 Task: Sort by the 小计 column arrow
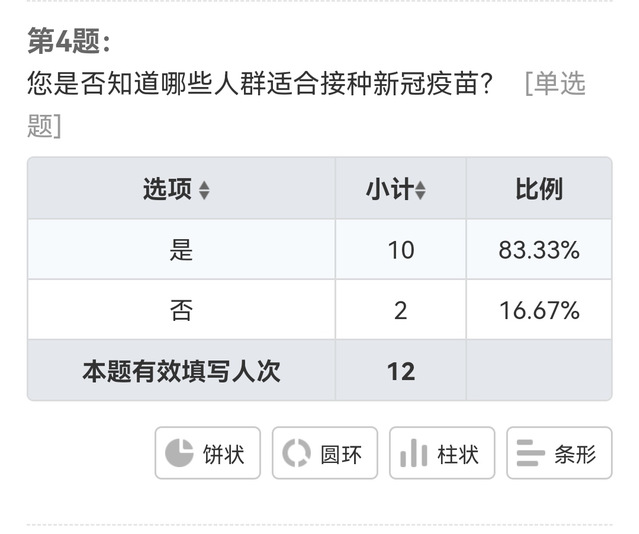(x=421, y=190)
